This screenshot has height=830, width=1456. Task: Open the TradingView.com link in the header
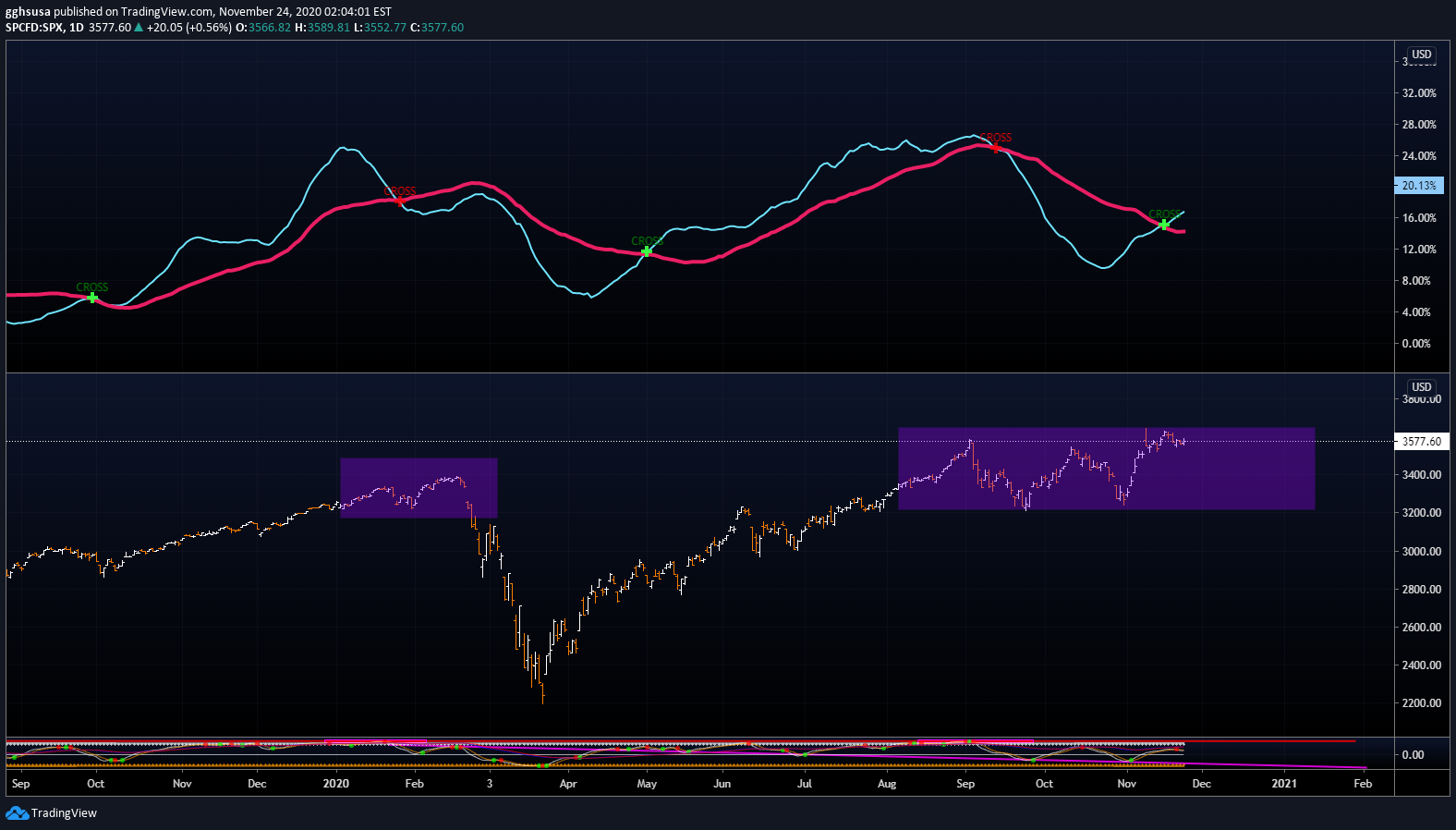[x=167, y=12]
